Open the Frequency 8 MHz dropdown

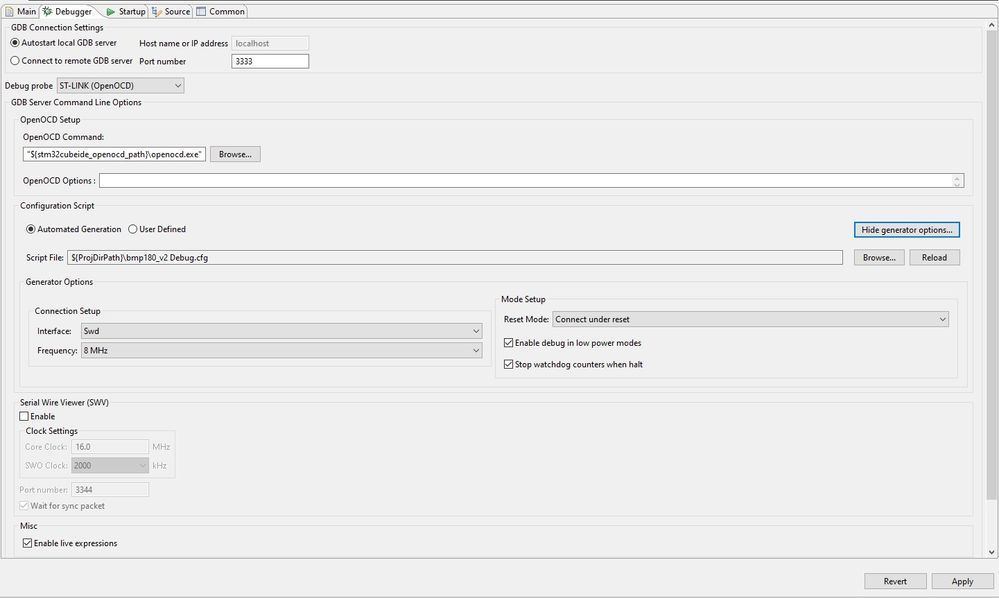click(x=282, y=350)
